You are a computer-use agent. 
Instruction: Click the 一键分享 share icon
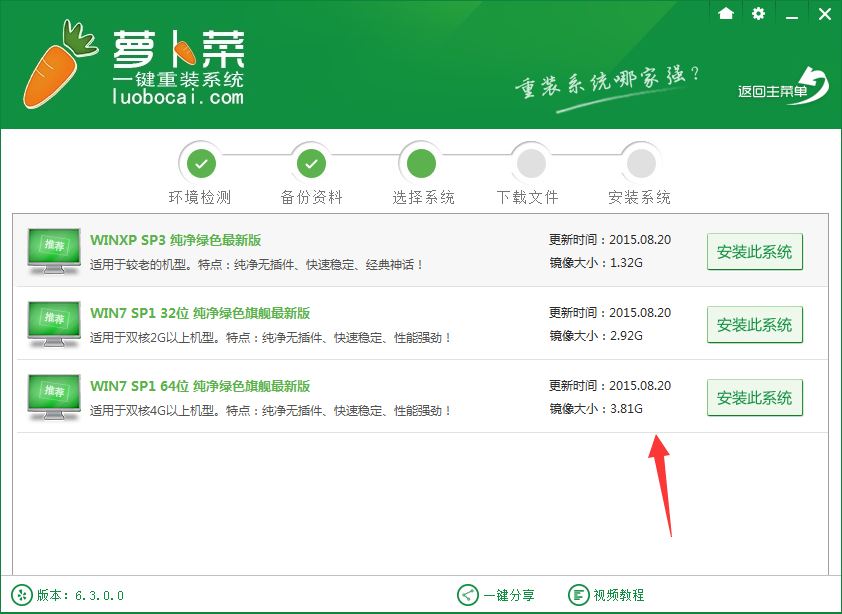[x=466, y=594]
